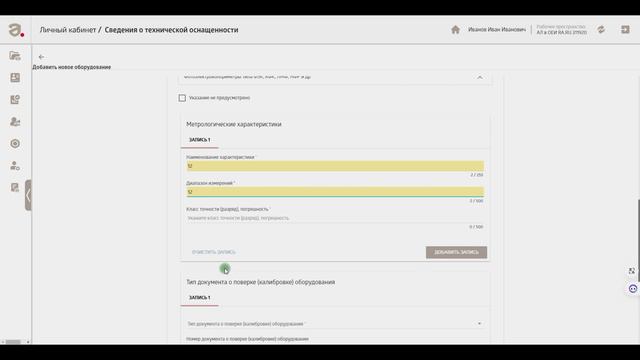Click the application logo icon
The image size is (640, 360).
[16, 30]
